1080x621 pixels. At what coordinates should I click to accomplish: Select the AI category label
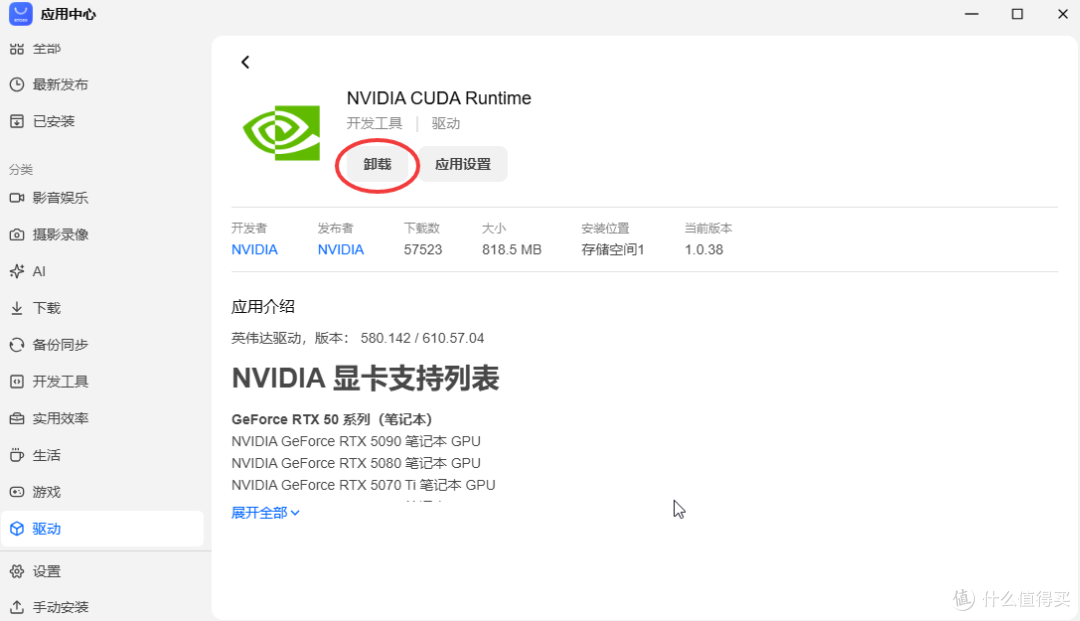[39, 271]
